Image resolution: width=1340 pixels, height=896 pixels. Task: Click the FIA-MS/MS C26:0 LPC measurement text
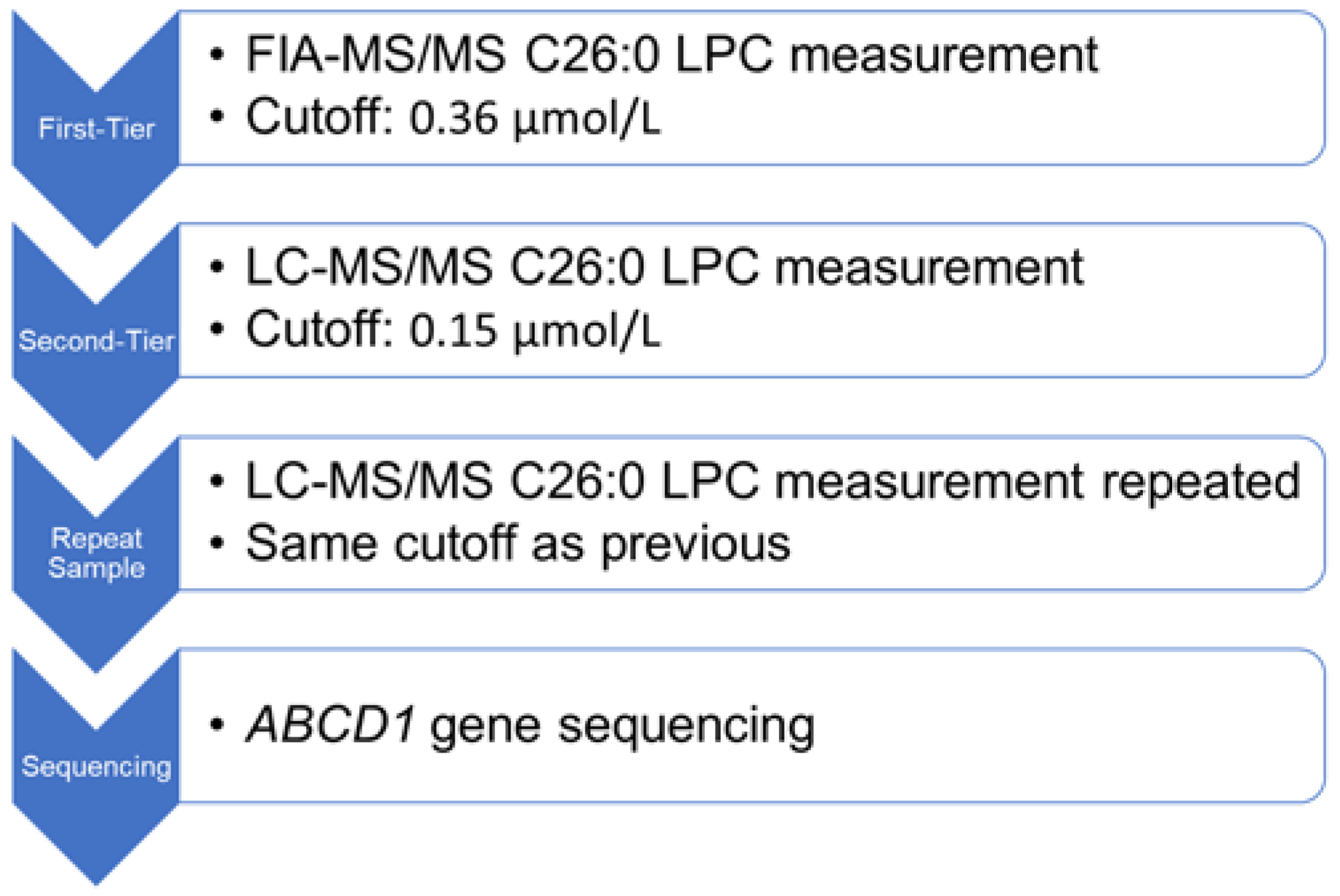671,54
